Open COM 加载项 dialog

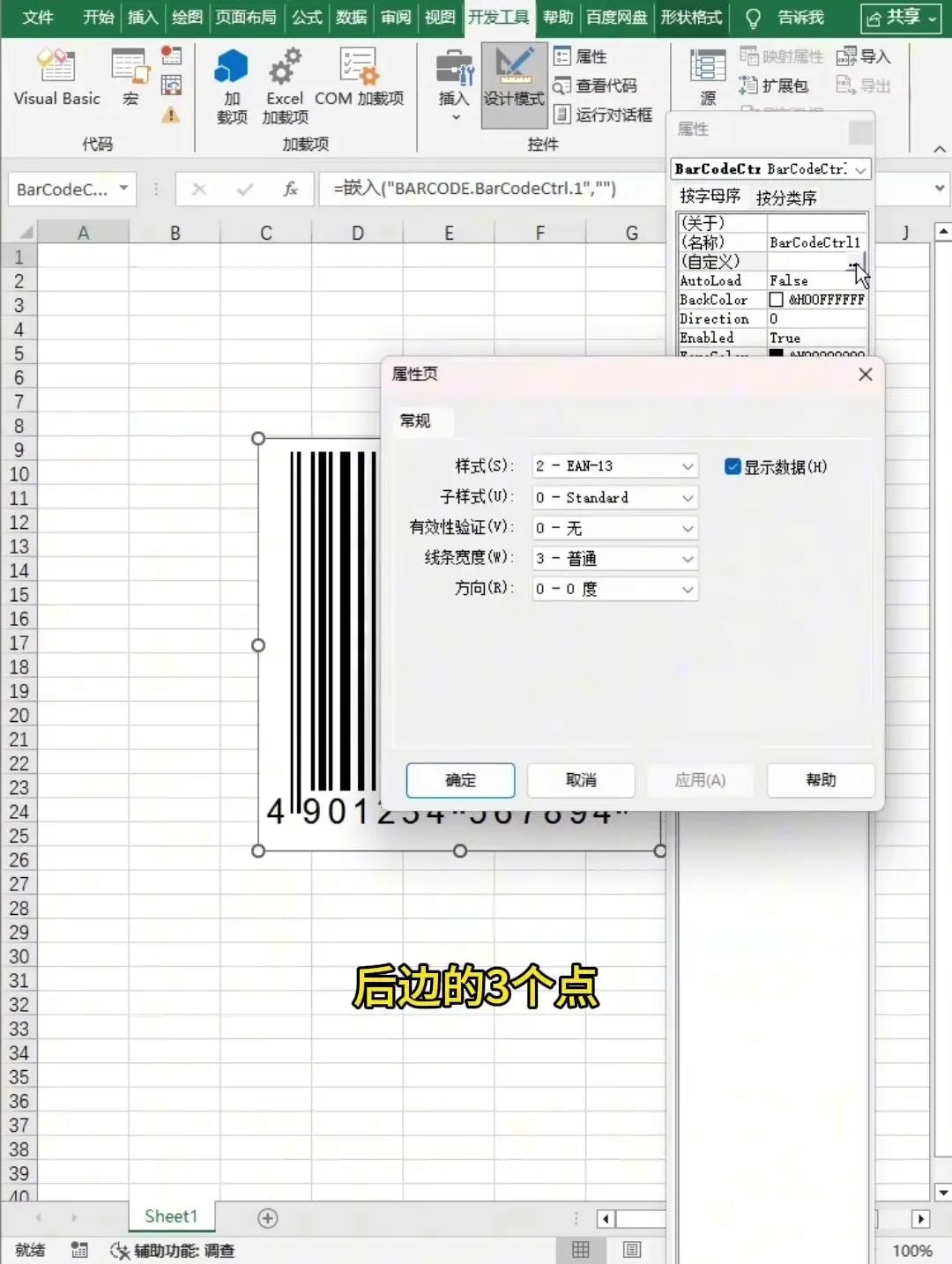pyautogui.click(x=359, y=78)
